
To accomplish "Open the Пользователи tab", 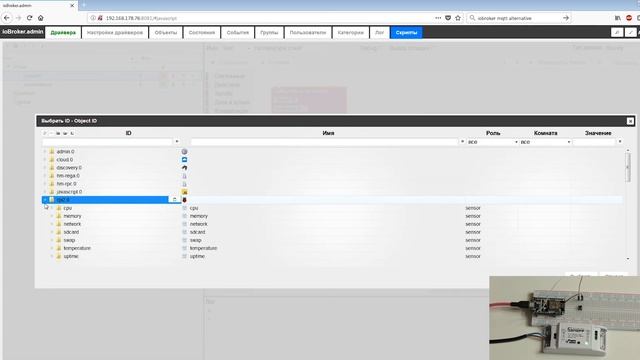I will pyautogui.click(x=308, y=33).
